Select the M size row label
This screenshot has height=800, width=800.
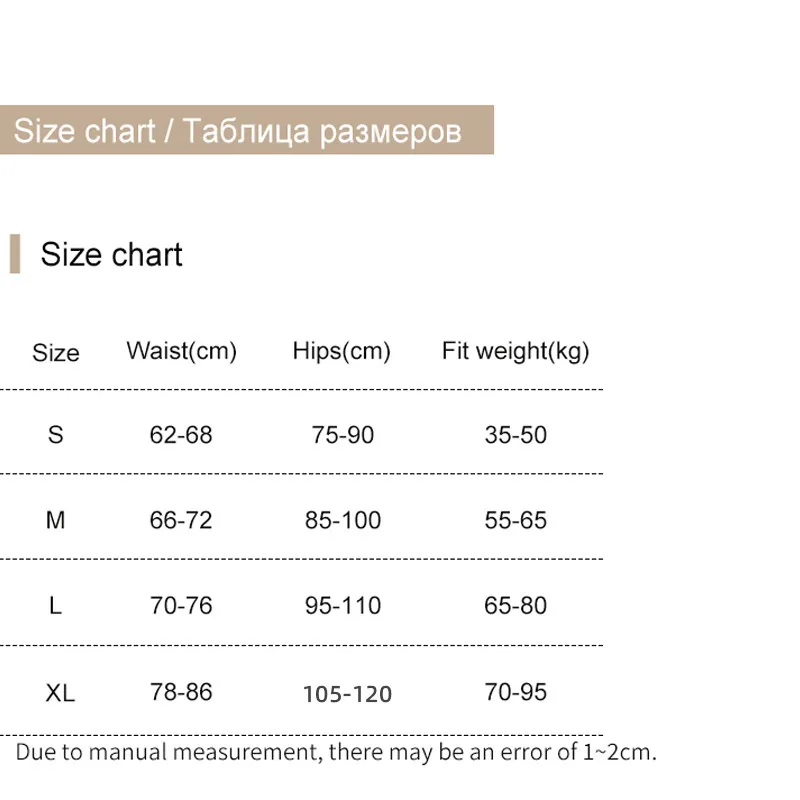click(56, 520)
